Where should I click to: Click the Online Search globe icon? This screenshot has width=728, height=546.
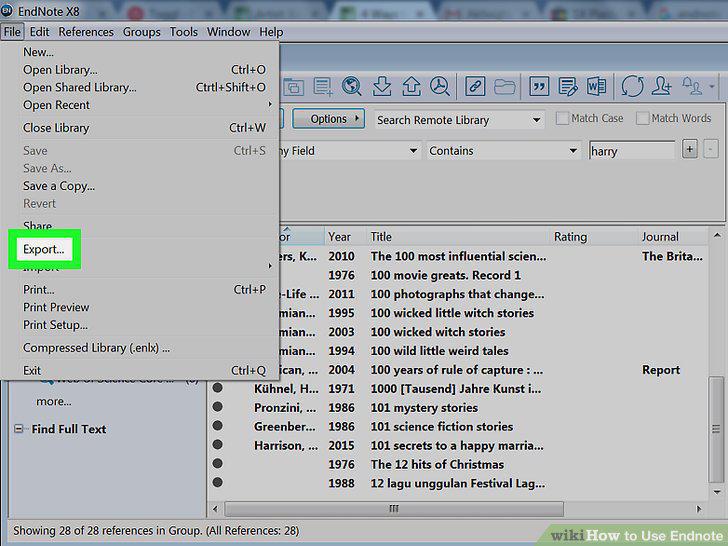[x=351, y=86]
